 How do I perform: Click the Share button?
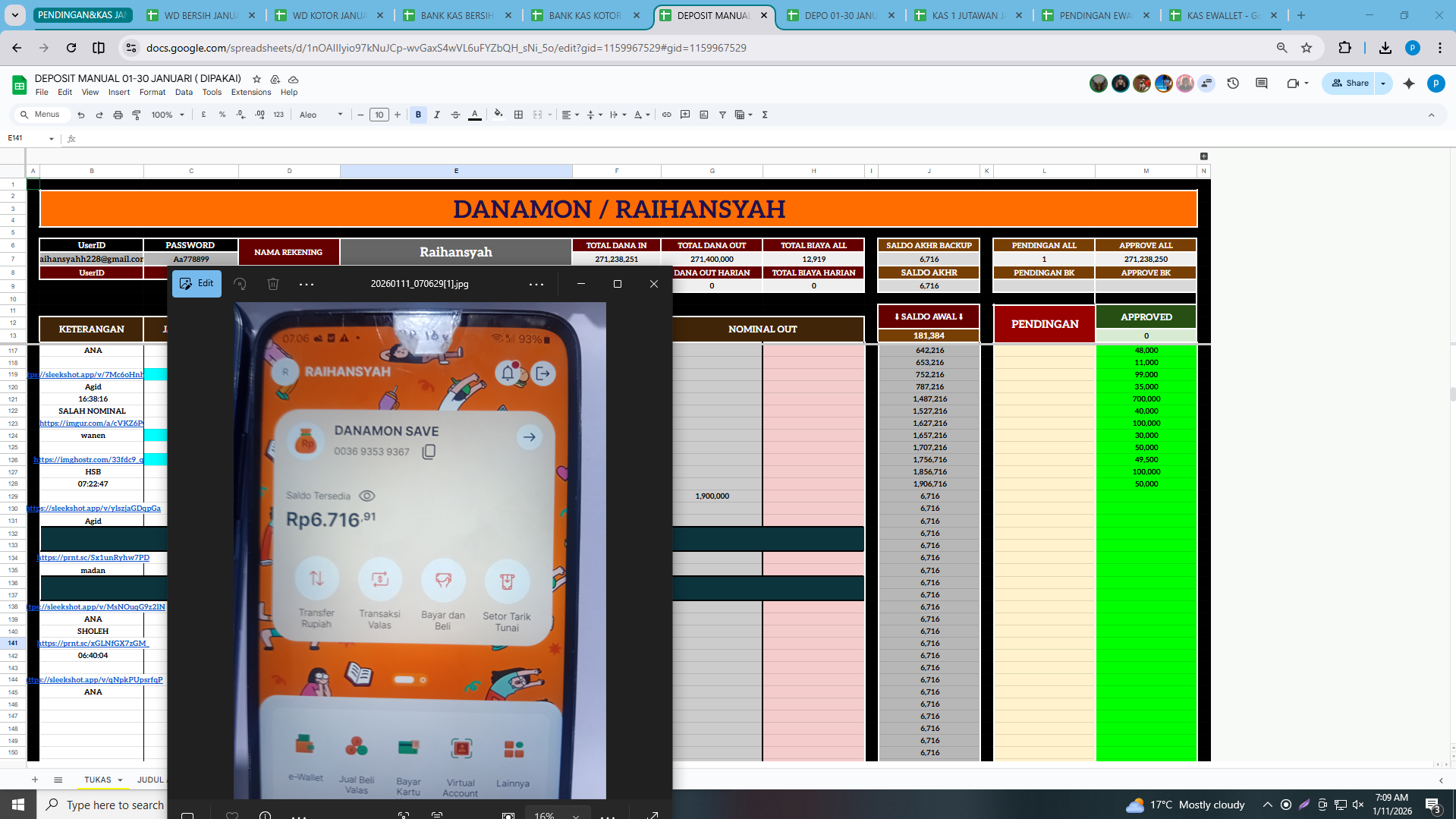click(1351, 83)
